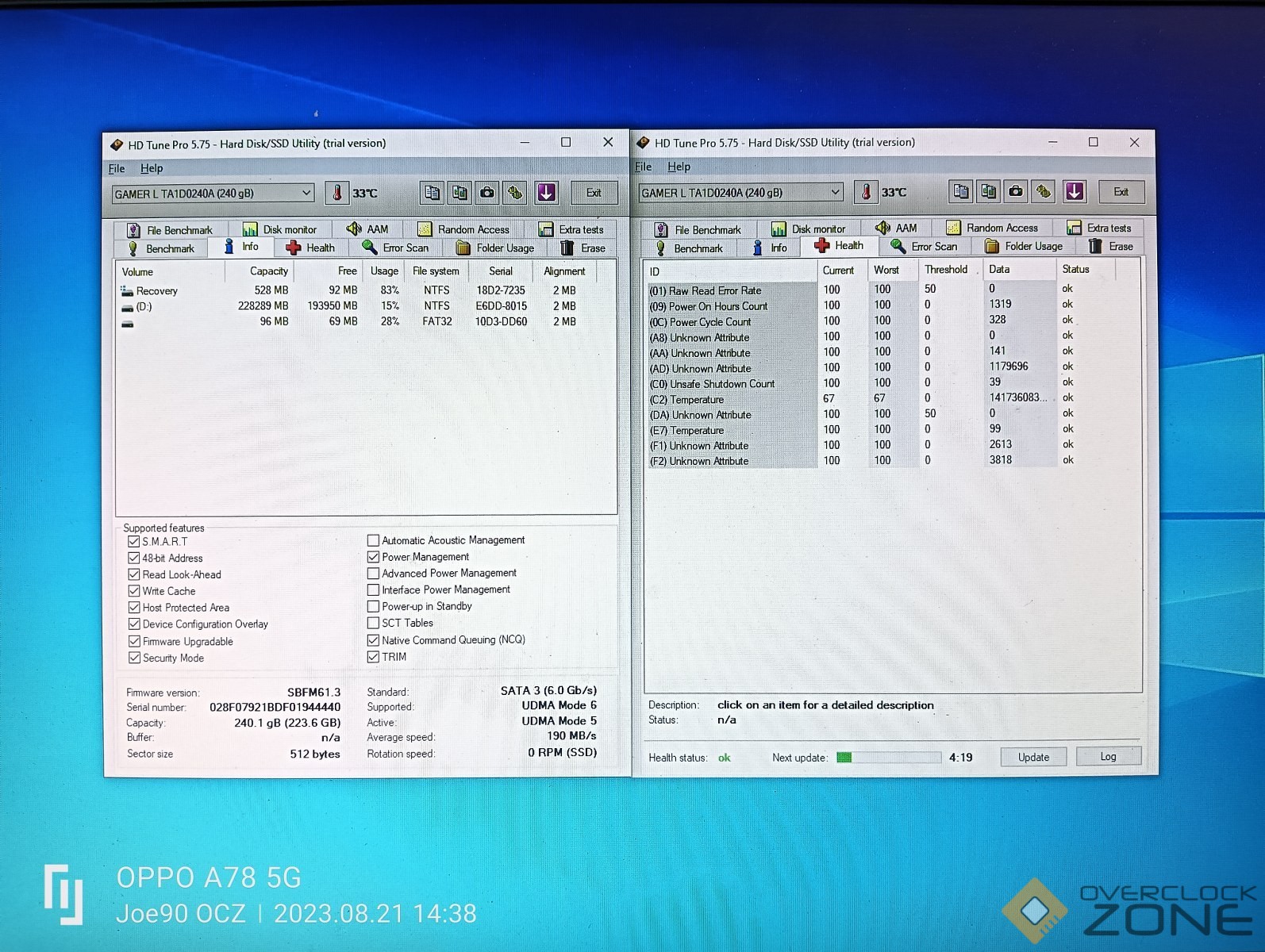
Task: Open Help menu in left window
Action: [x=152, y=168]
